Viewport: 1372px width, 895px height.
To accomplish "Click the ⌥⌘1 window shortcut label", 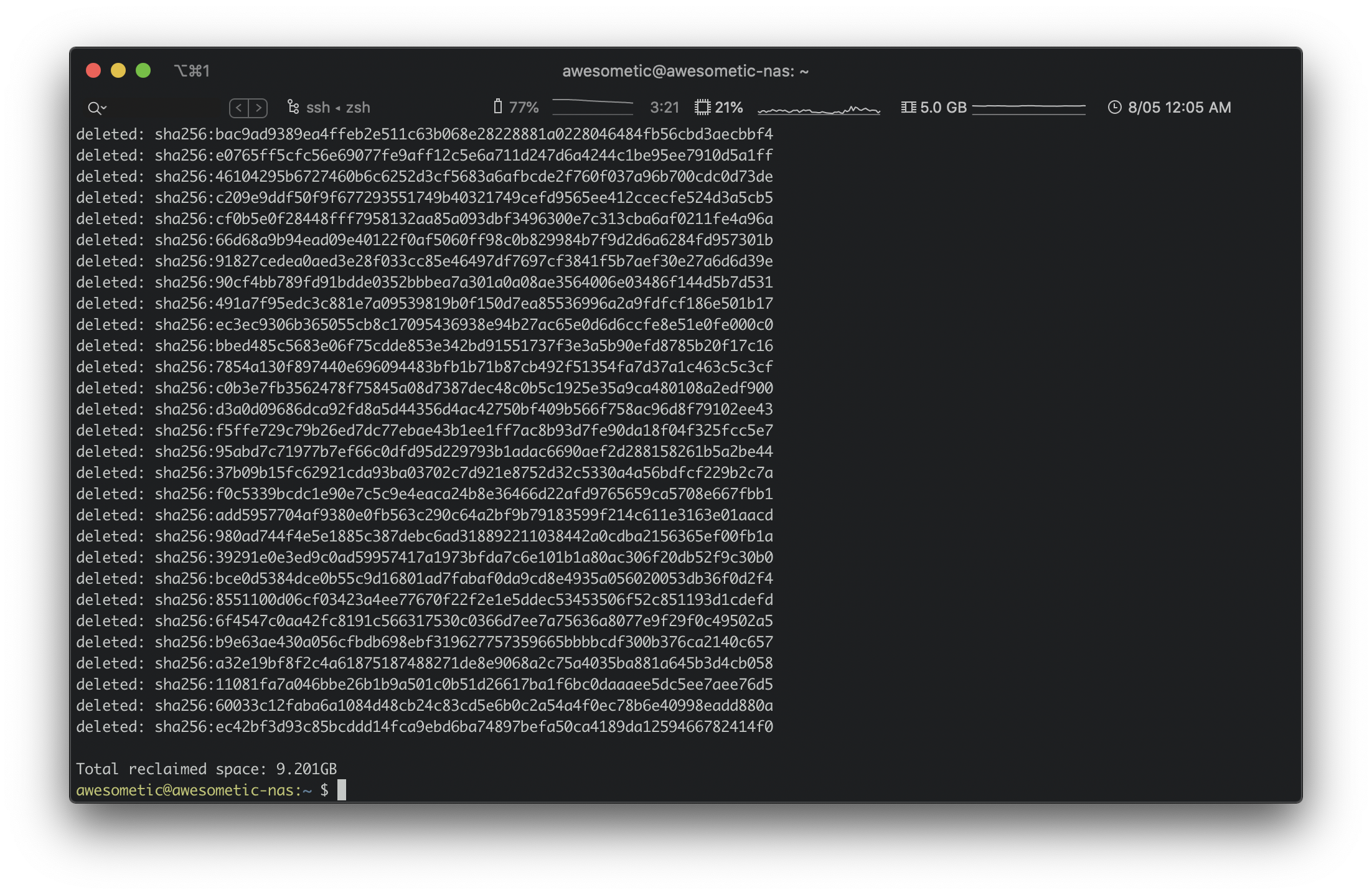I will click(192, 71).
